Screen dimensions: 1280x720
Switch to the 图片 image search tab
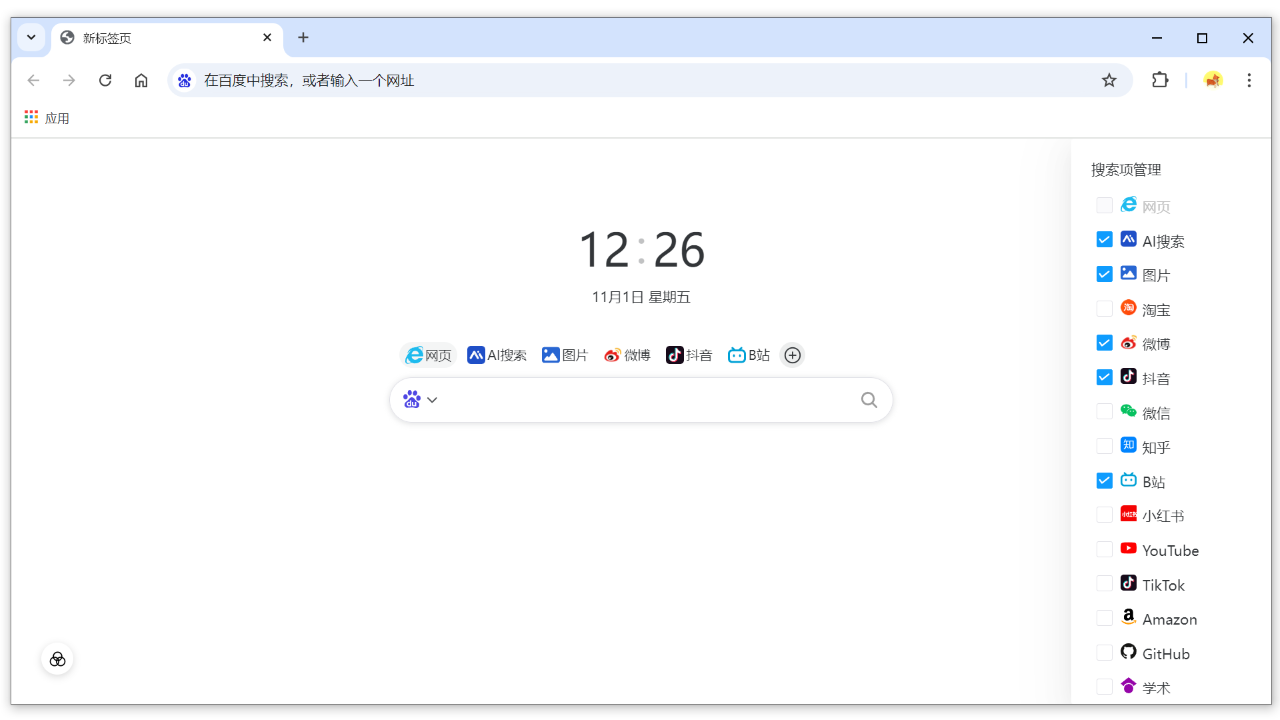point(565,354)
